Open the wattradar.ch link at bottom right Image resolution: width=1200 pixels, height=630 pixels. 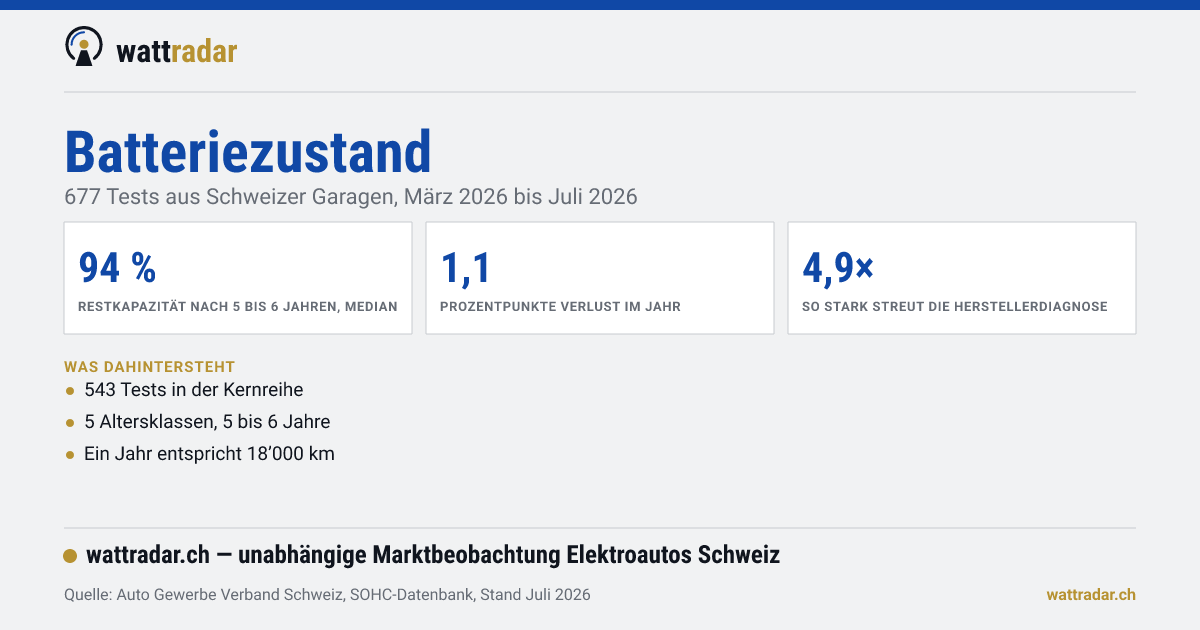point(1091,595)
